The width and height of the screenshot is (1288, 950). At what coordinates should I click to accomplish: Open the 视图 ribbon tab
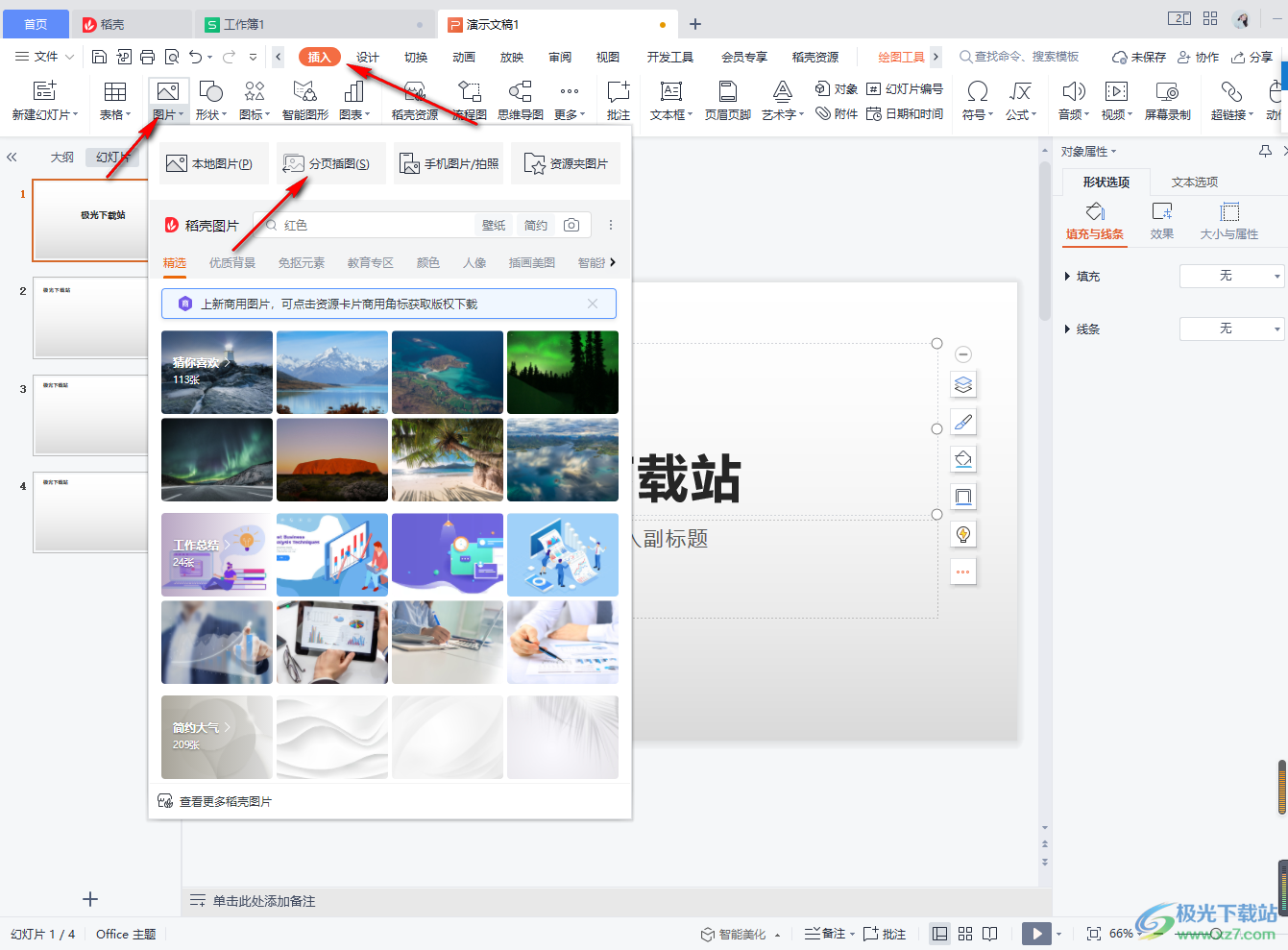pyautogui.click(x=608, y=57)
